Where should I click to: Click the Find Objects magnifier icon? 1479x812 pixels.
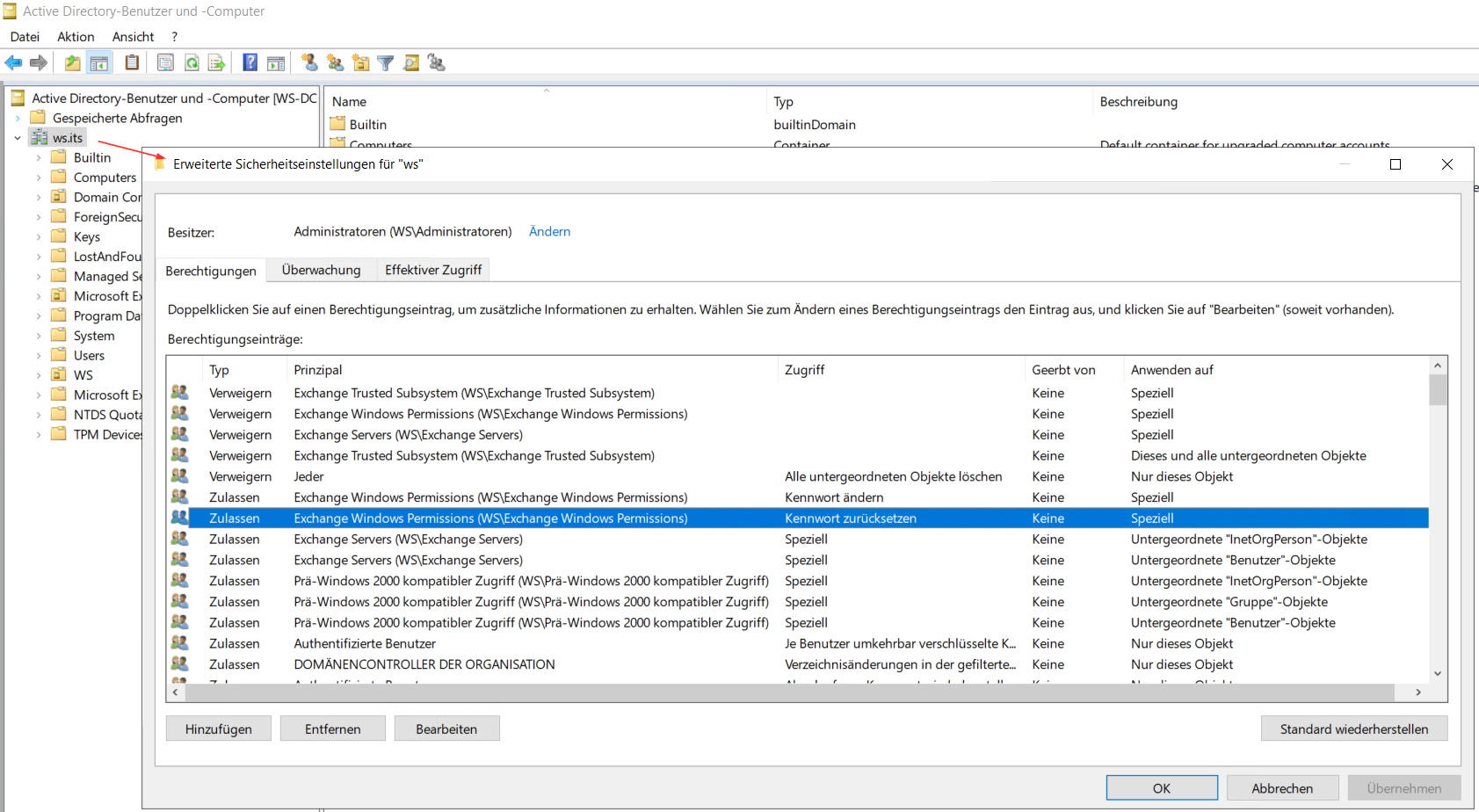(410, 62)
